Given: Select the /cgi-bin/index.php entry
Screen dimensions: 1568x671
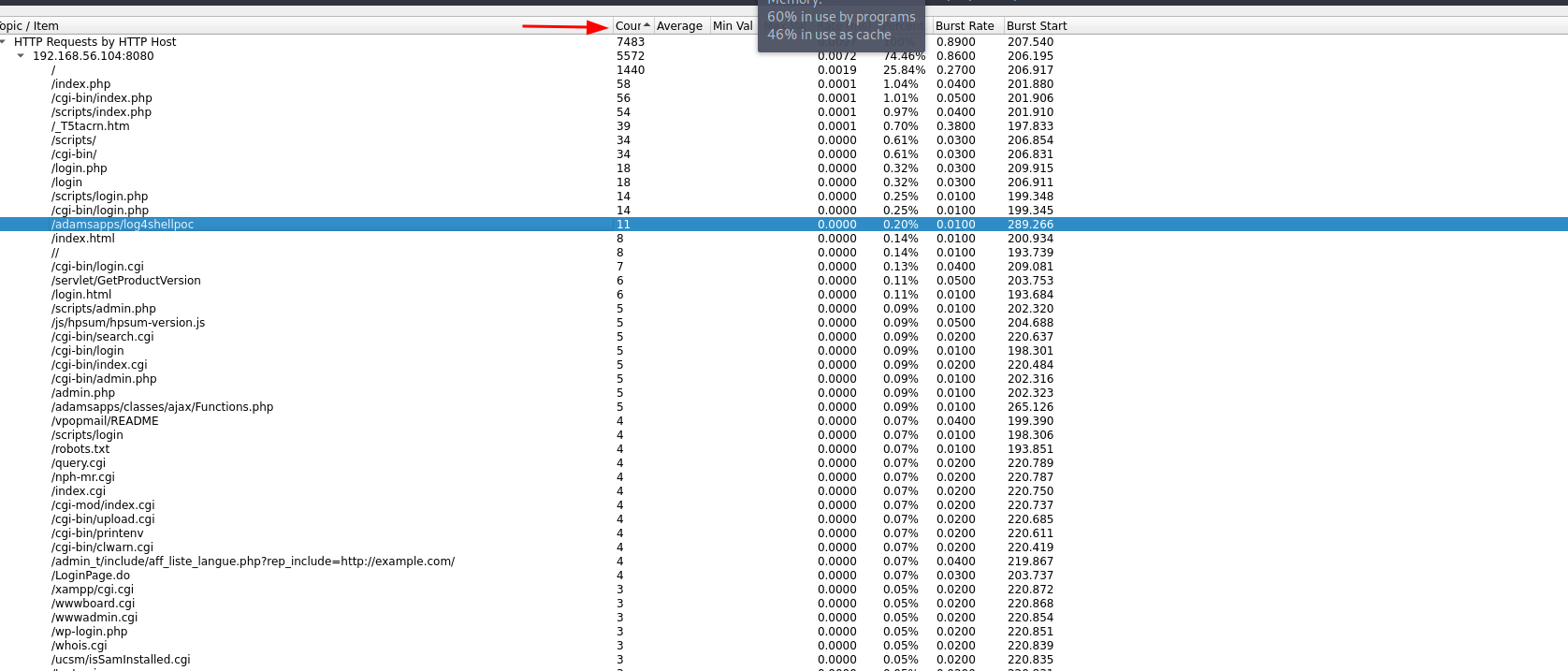Looking at the screenshot, I should click(101, 98).
